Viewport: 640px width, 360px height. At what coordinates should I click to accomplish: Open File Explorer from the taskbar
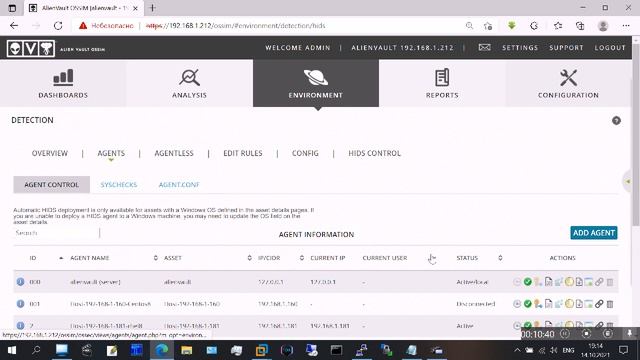point(187,350)
